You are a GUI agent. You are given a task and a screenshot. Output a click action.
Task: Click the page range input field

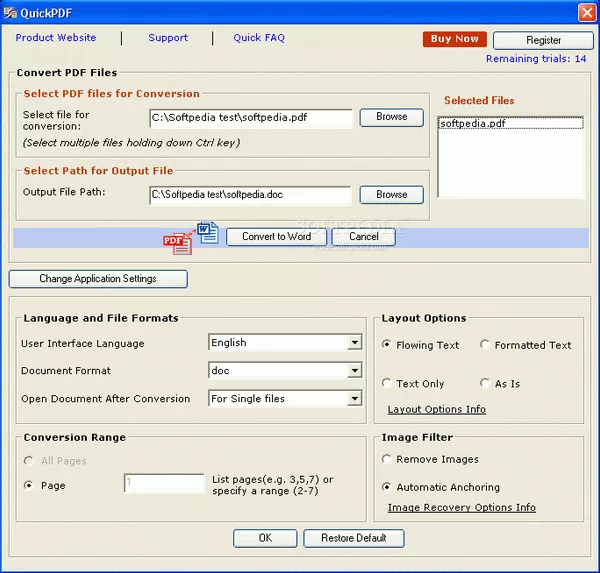point(164,483)
